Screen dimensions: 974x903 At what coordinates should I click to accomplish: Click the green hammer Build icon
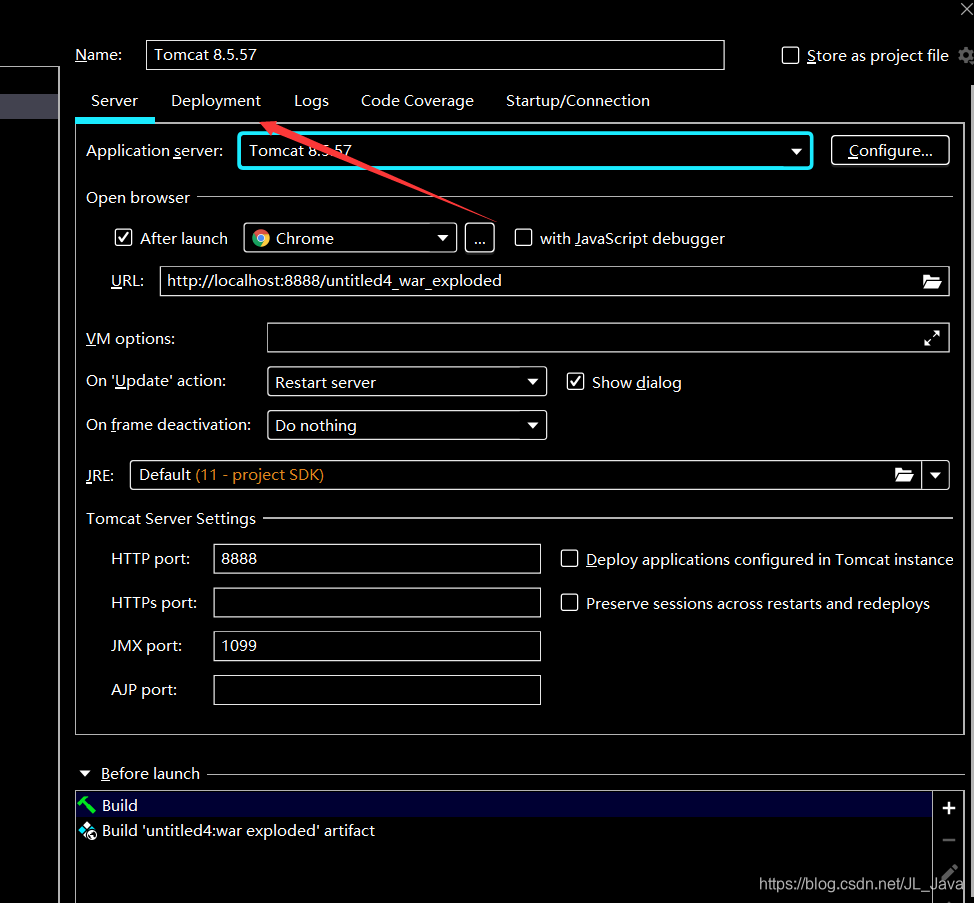tap(87, 805)
